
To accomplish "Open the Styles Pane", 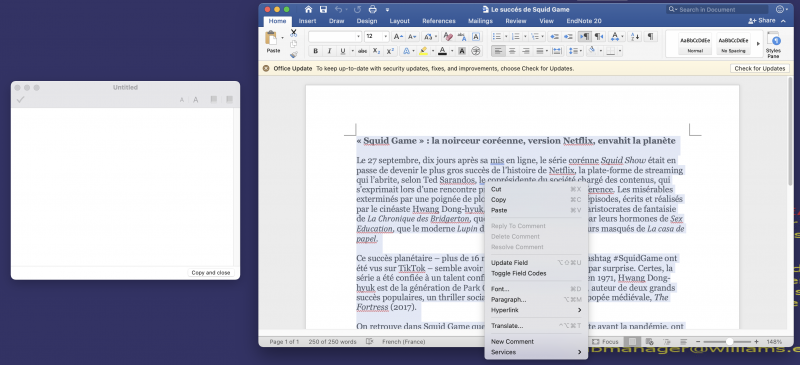I will 773,44.
